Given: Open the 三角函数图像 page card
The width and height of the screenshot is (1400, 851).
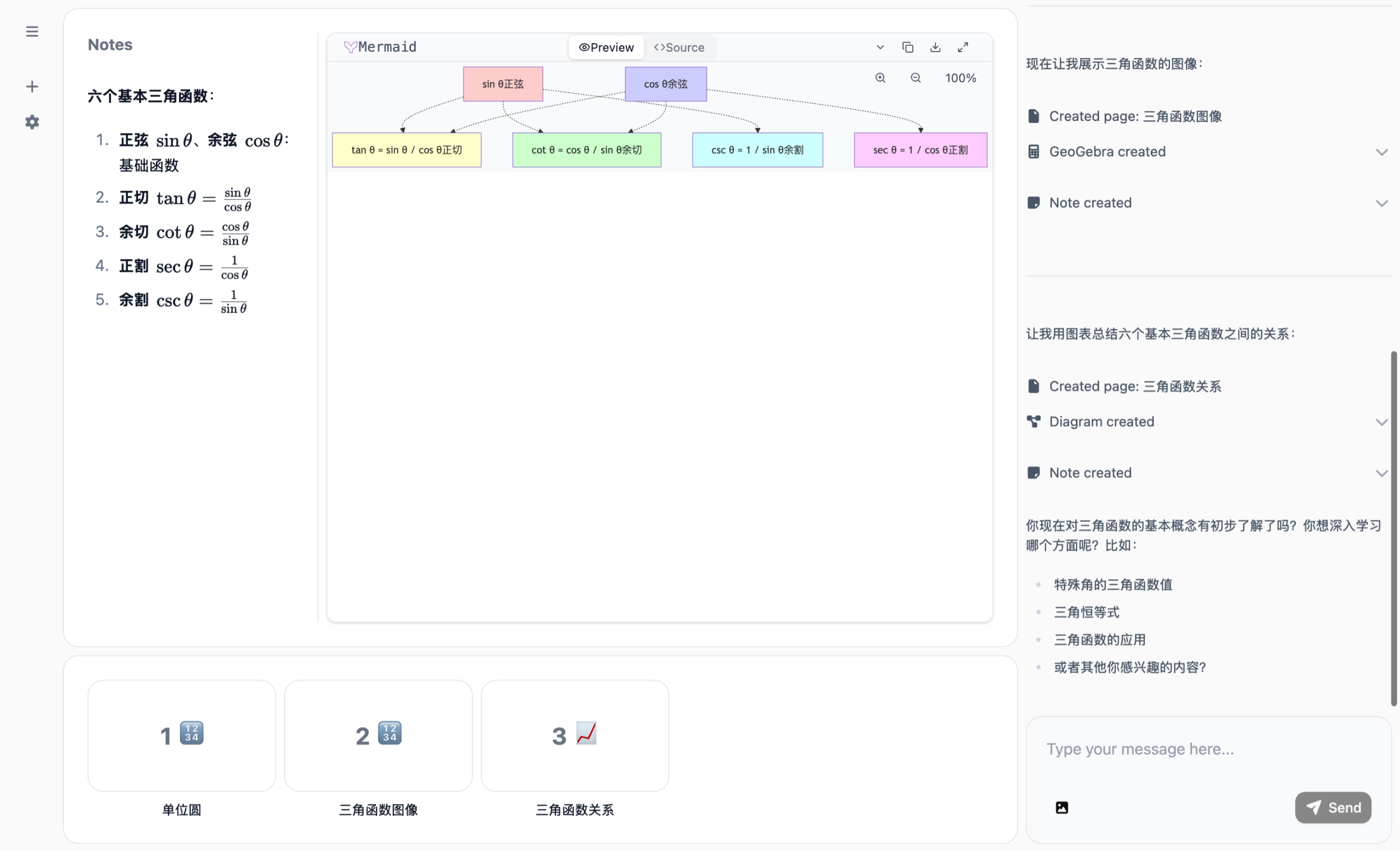Looking at the screenshot, I should pyautogui.click(x=378, y=735).
